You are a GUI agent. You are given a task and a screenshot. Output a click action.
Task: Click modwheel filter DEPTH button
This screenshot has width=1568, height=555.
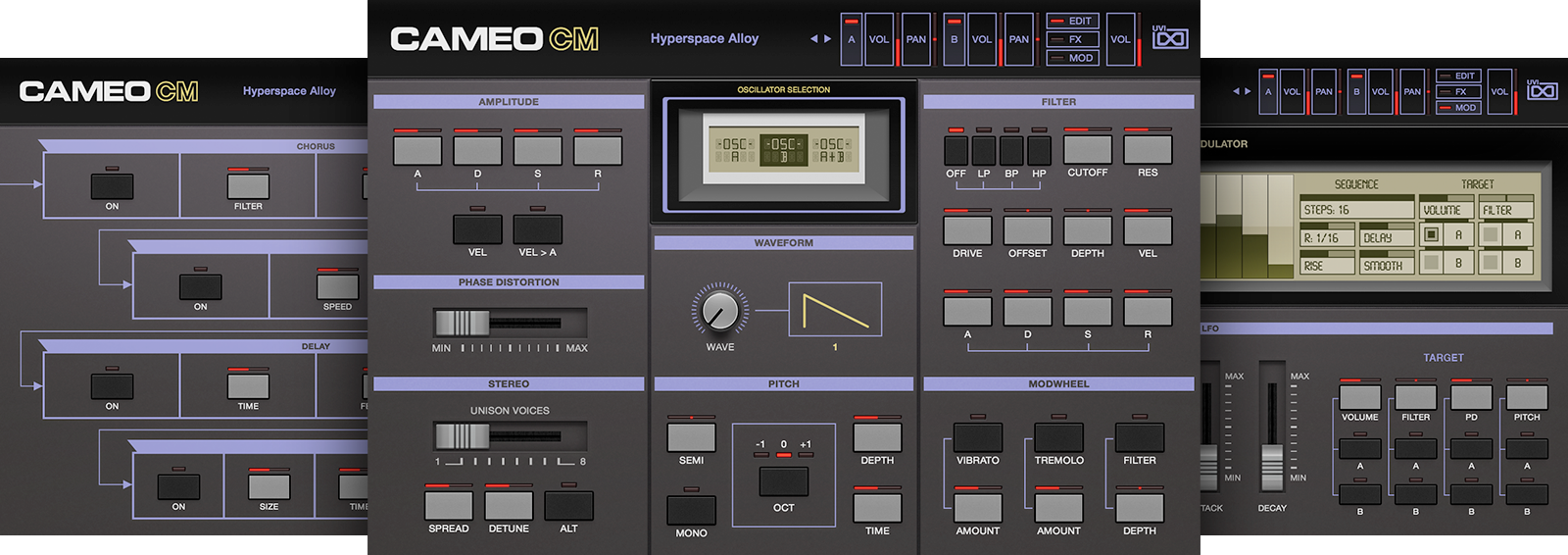[x=1140, y=508]
